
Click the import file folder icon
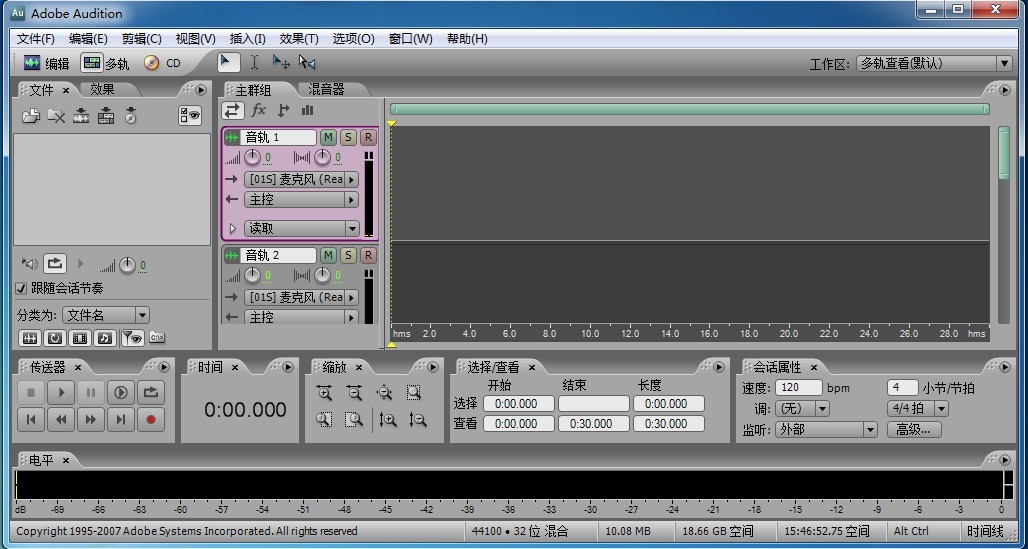31,117
